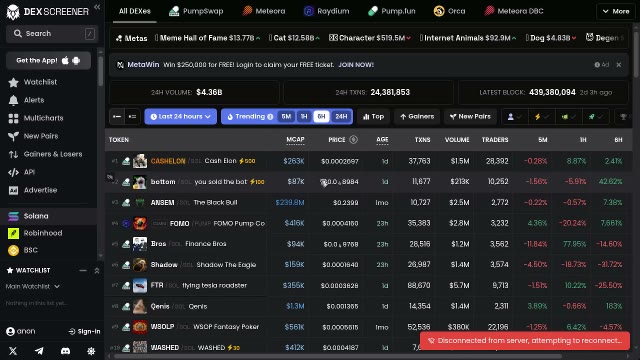
Task: Open settings gear in sidebar footer
Action: coord(91,351)
